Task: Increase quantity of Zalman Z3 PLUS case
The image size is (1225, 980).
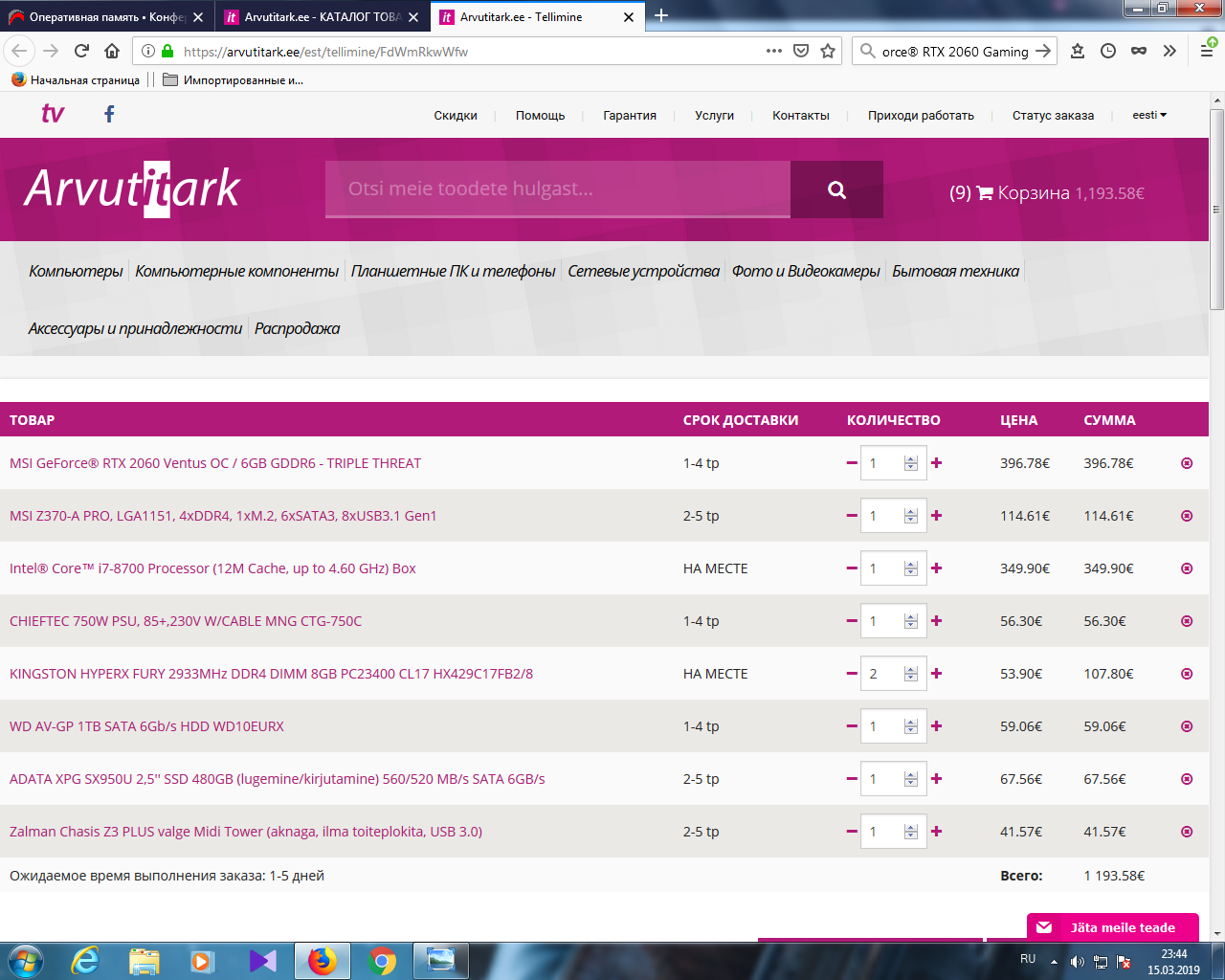Action: [936, 832]
